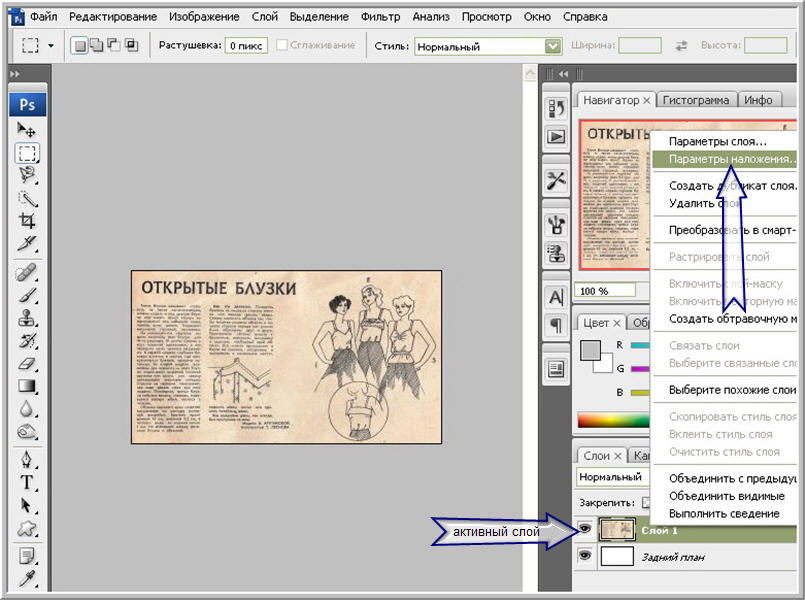Open the layer blend mode Нормальный dropdown
Viewport: 805px width, 600px height.
(x=612, y=477)
